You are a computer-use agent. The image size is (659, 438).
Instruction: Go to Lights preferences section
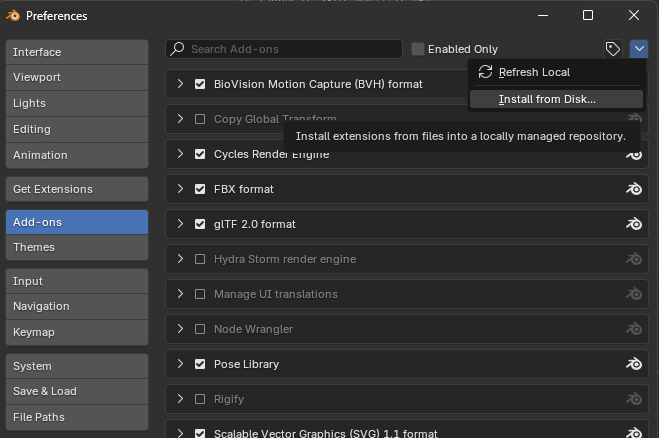(x=77, y=103)
